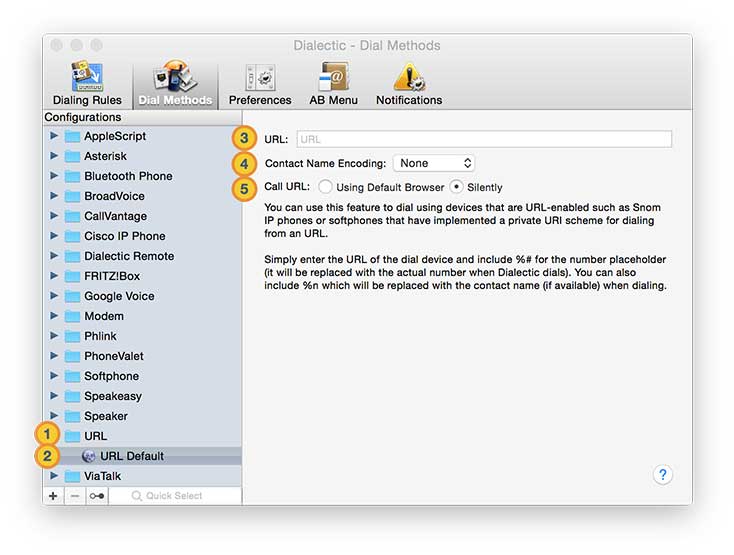Expand the Softphone disclosure triangle

point(54,376)
